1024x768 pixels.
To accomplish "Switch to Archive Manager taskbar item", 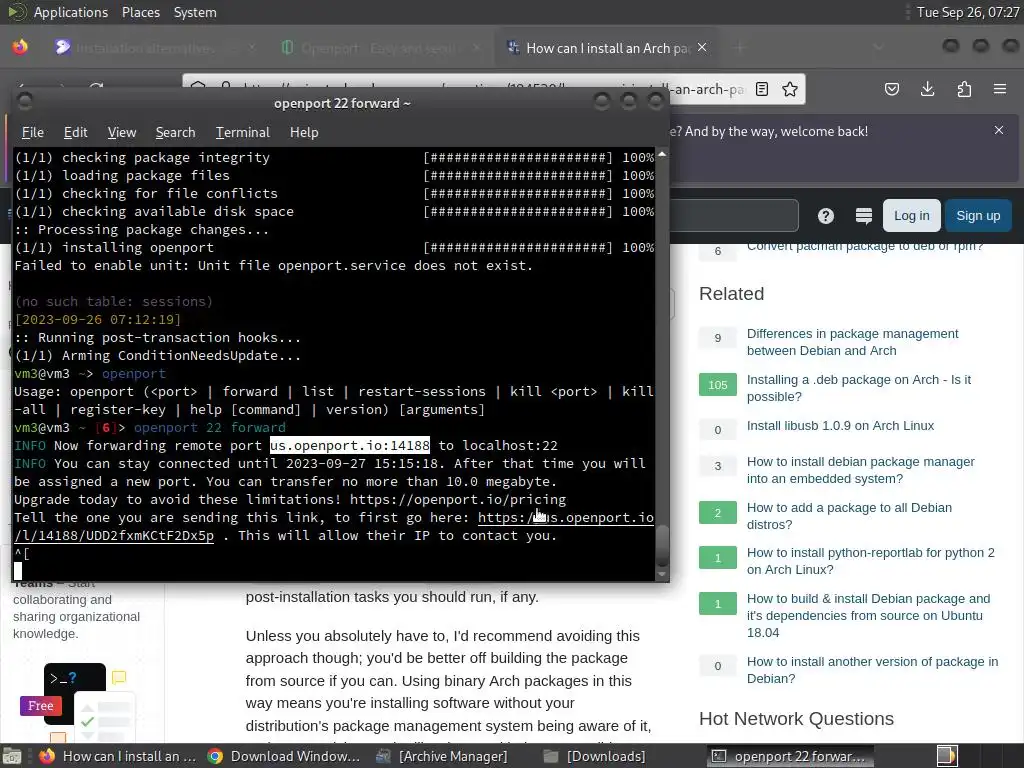I will tap(443, 756).
